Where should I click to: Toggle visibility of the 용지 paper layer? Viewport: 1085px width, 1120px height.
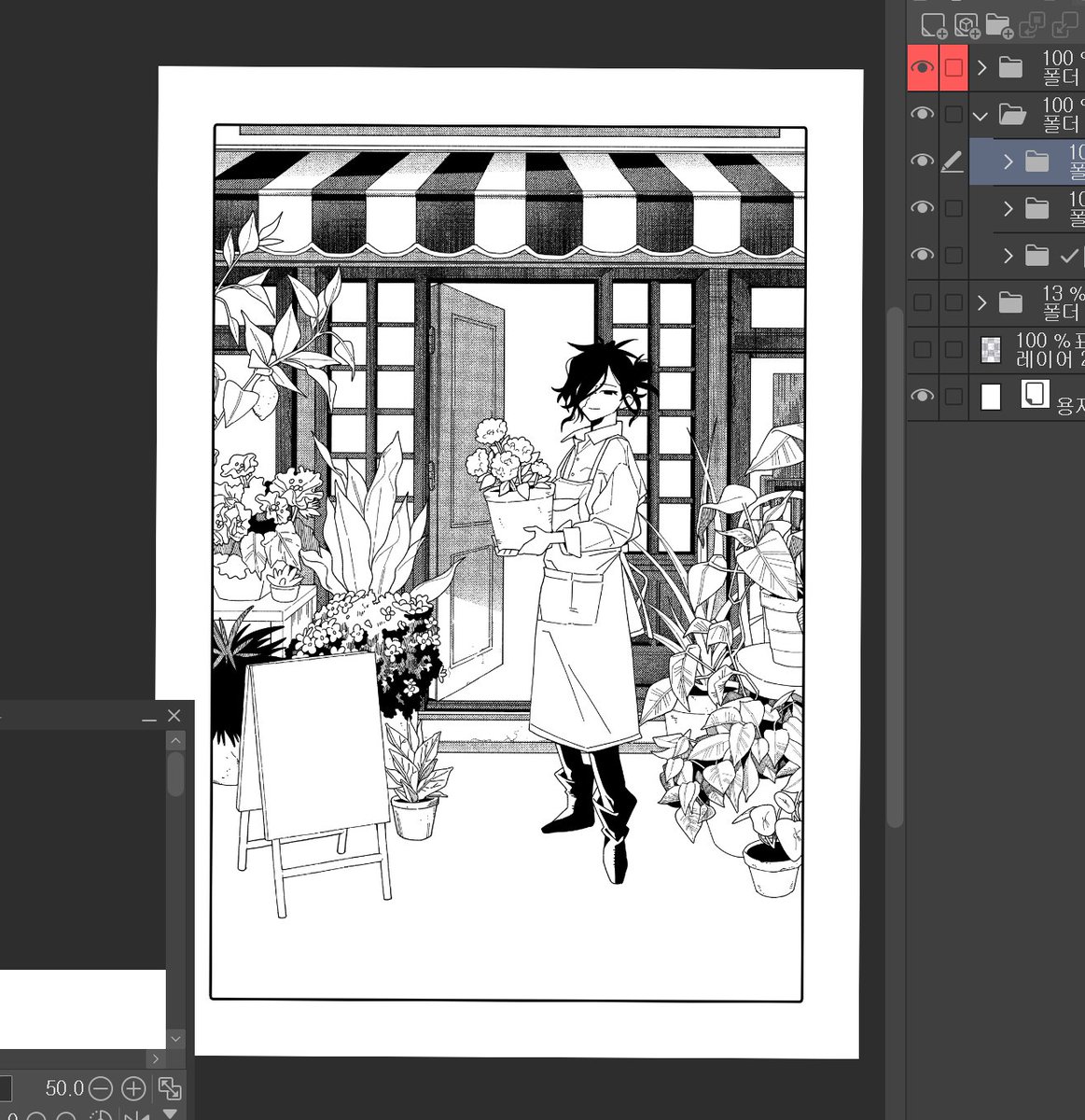tap(922, 395)
